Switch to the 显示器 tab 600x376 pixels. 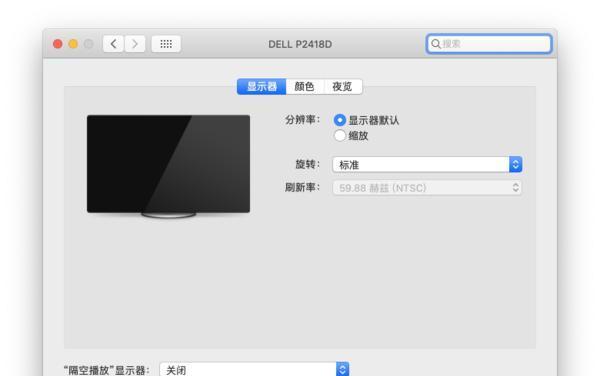coord(261,86)
